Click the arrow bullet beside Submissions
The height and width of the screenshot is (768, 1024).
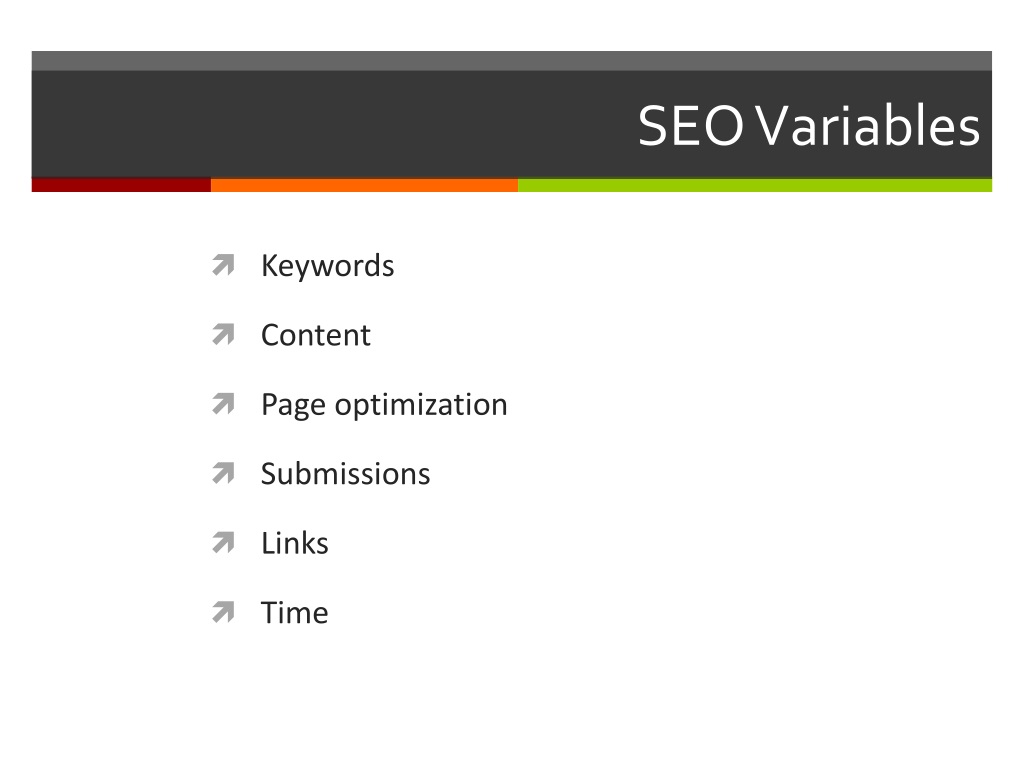(223, 473)
